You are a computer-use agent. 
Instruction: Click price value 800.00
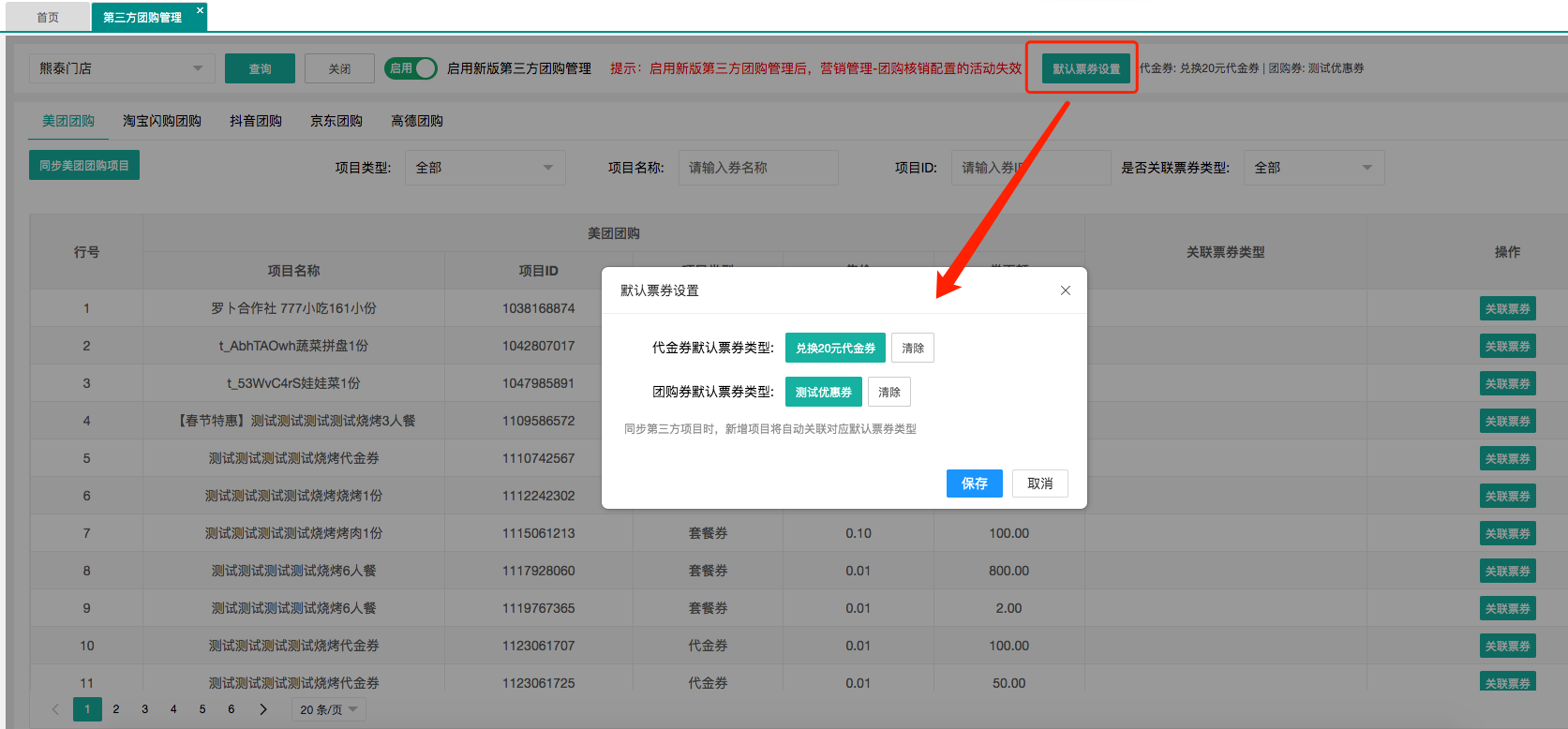coord(1009,571)
